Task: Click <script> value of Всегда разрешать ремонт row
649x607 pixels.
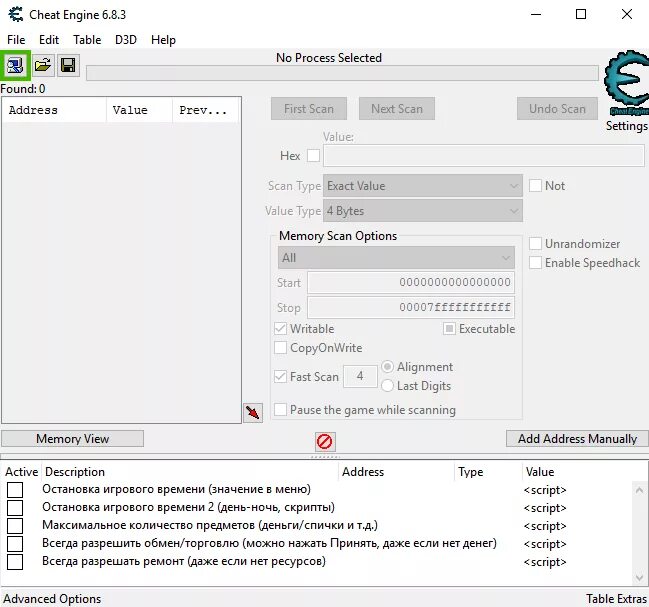Action: [545, 562]
